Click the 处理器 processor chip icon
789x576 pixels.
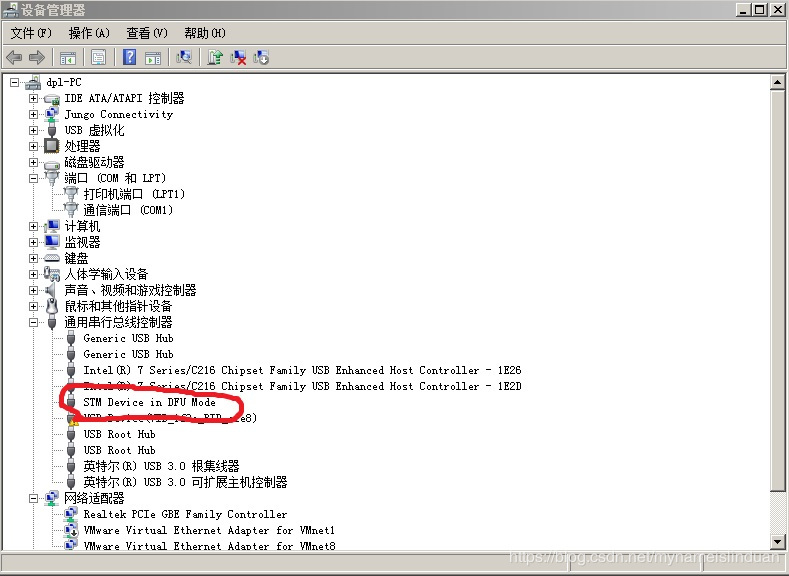pyautogui.click(x=52, y=146)
